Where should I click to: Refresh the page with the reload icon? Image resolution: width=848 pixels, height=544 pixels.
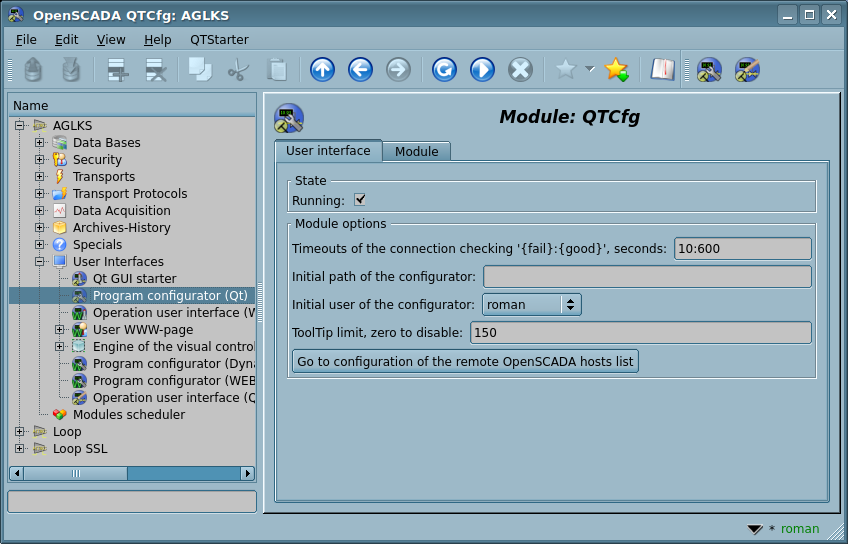444,69
